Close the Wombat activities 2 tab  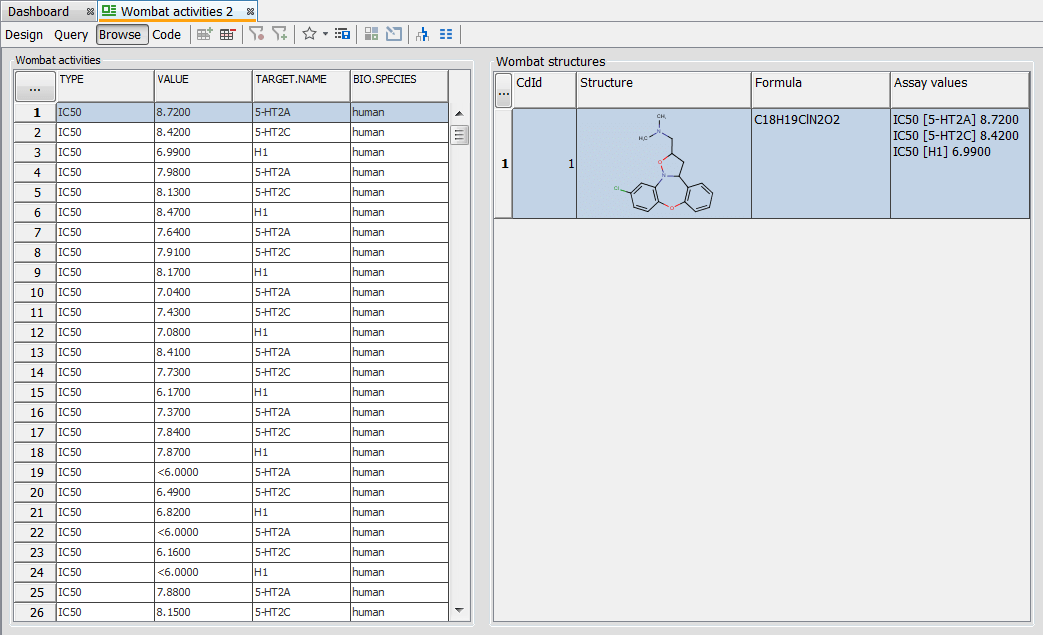(251, 11)
